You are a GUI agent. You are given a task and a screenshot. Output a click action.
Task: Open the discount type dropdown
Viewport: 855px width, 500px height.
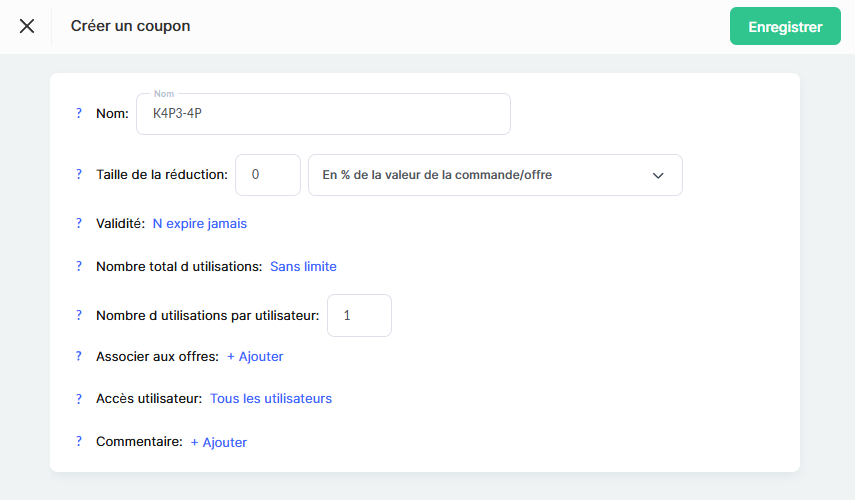494,175
